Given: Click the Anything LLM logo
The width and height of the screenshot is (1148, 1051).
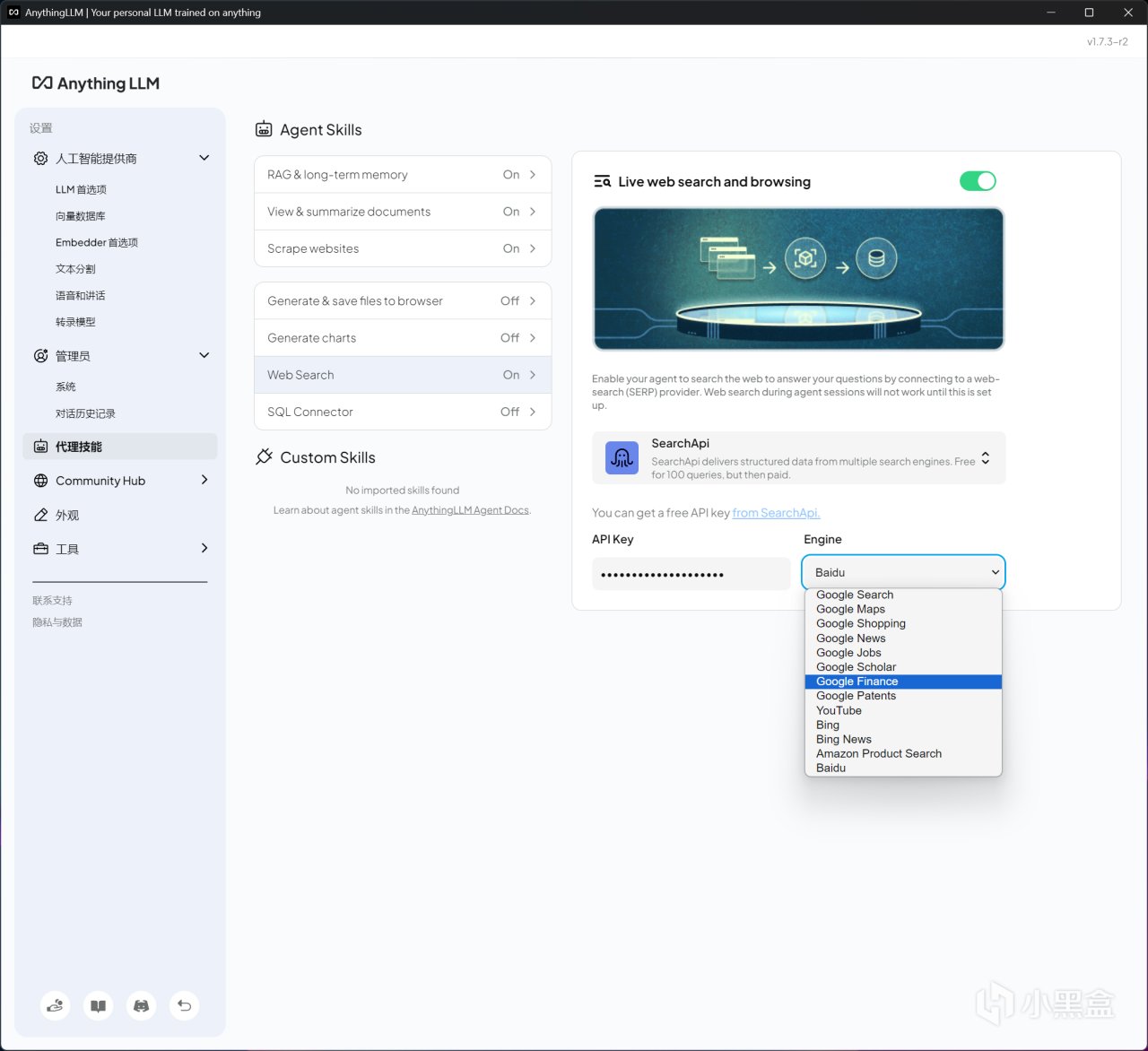Looking at the screenshot, I should pos(96,83).
